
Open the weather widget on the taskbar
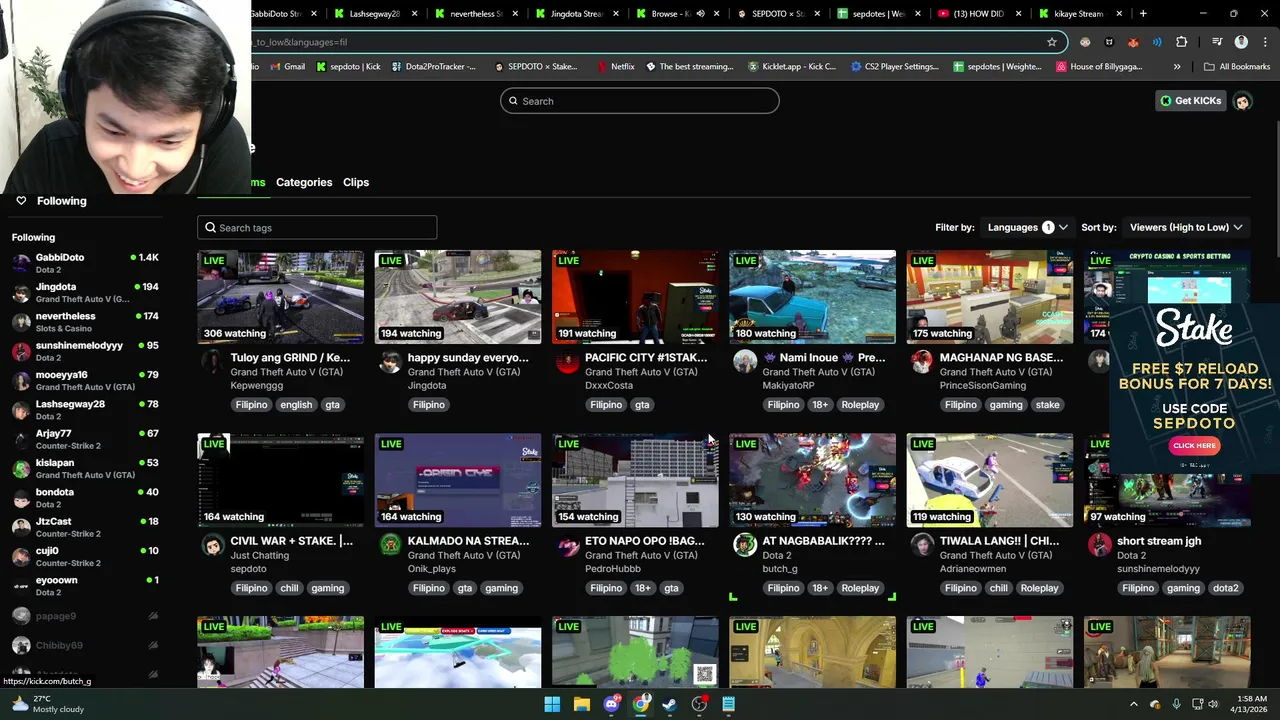coord(48,704)
